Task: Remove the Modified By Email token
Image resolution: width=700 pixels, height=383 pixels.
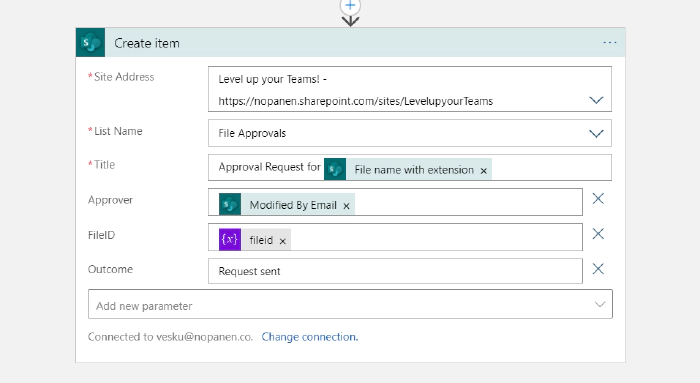Action: [346, 206]
